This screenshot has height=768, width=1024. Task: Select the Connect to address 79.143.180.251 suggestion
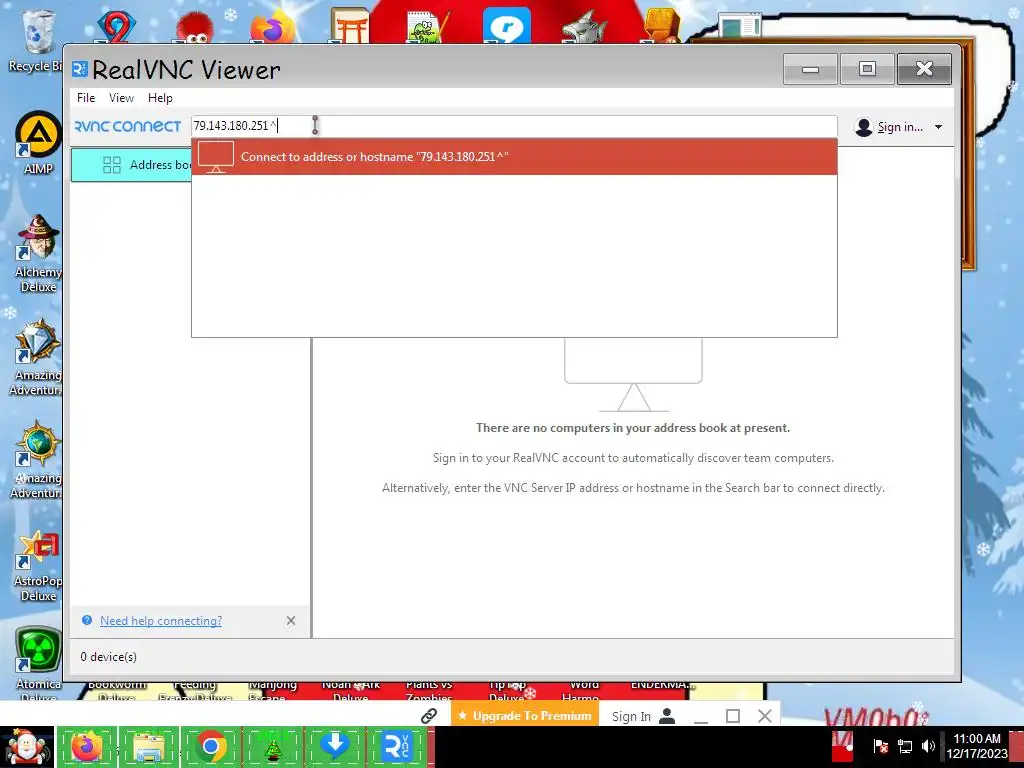514,157
